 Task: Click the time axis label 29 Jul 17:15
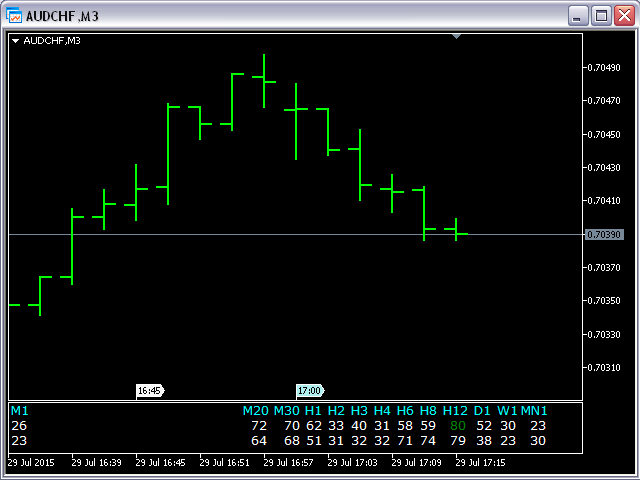coord(480,463)
